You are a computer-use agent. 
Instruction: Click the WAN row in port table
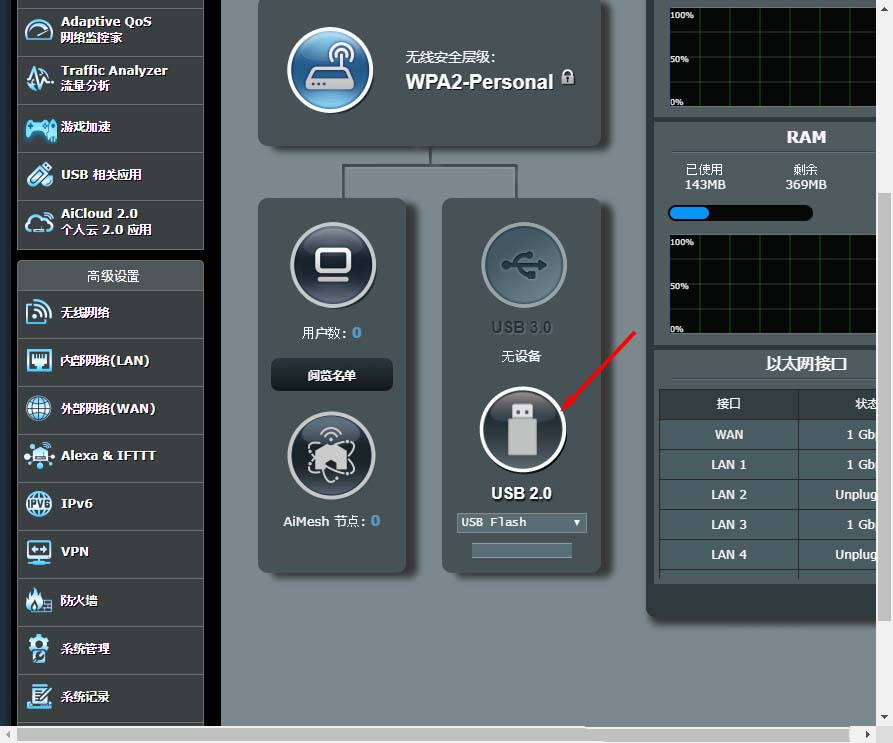(768, 434)
